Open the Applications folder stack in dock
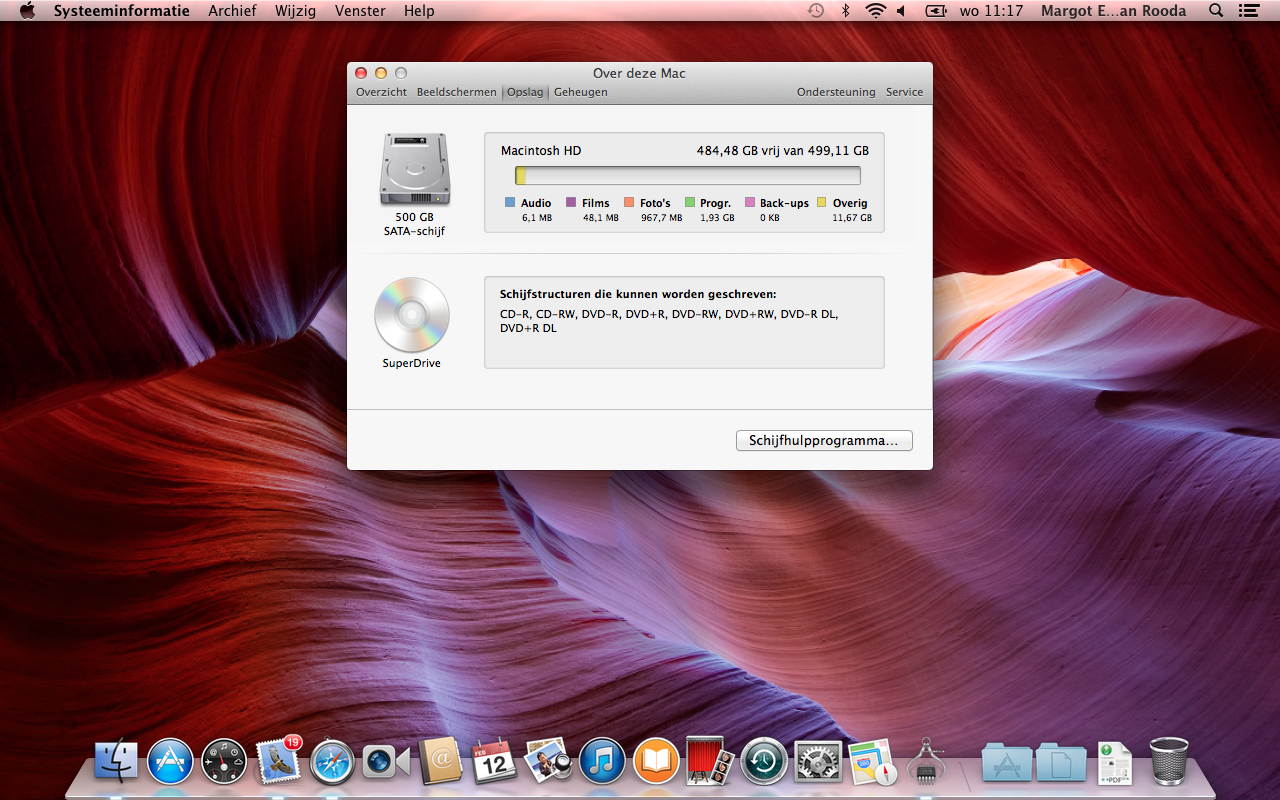 tap(1006, 762)
